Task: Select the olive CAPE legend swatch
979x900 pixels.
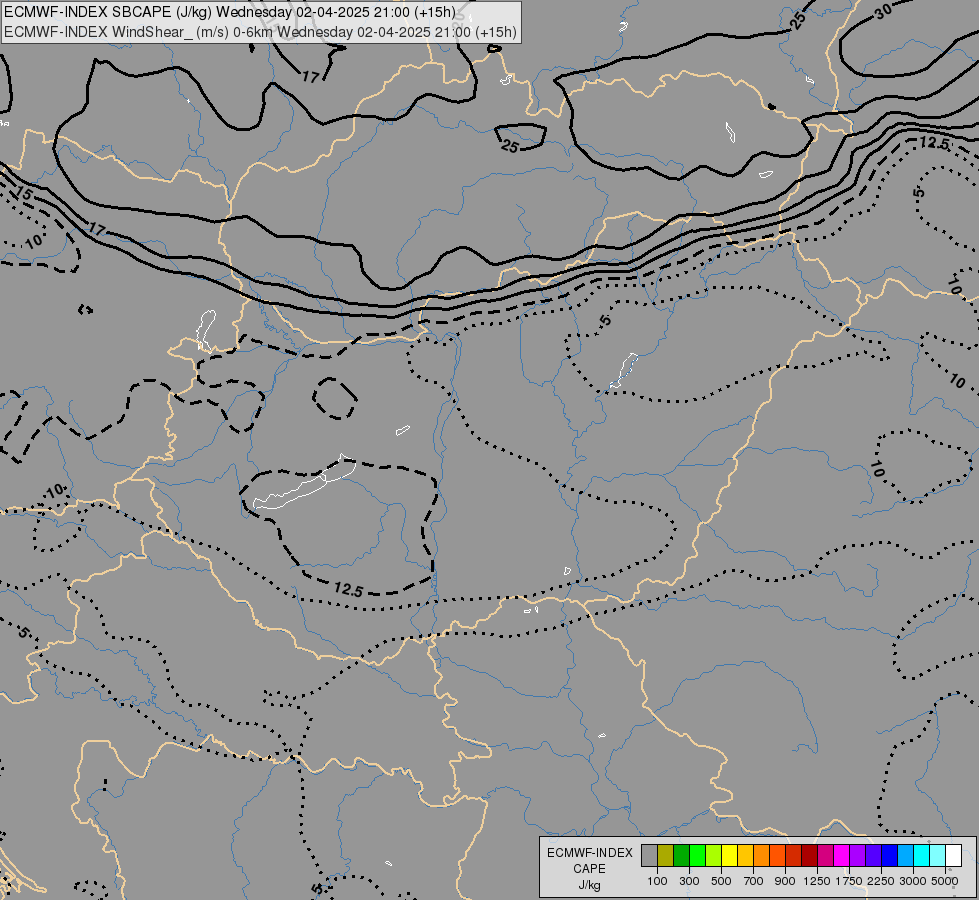Action: (x=666, y=855)
